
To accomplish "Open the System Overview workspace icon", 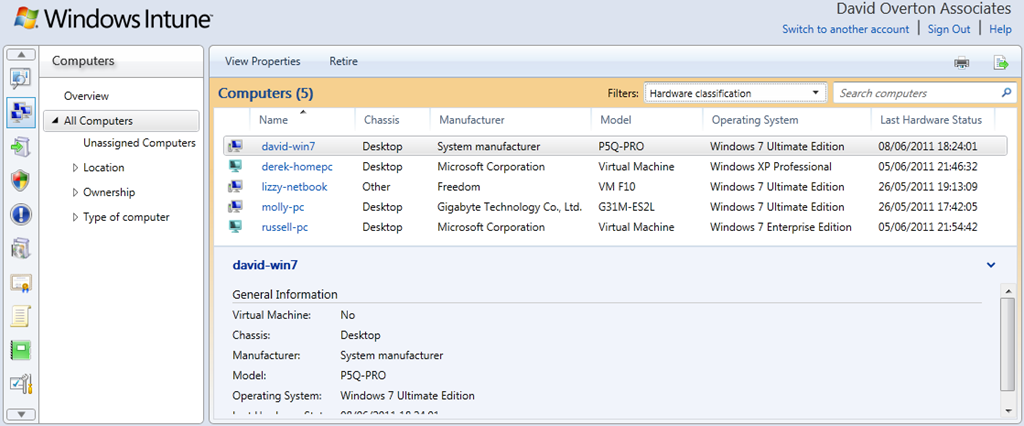I will [x=21, y=79].
